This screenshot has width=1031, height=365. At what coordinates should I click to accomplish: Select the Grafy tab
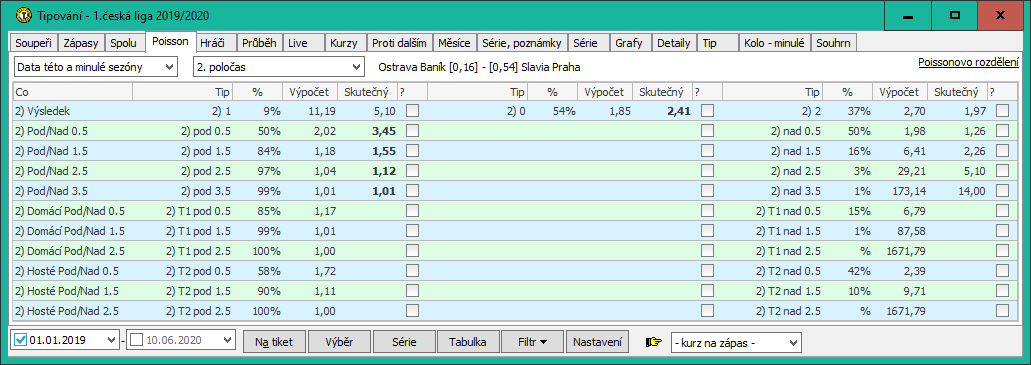point(630,43)
